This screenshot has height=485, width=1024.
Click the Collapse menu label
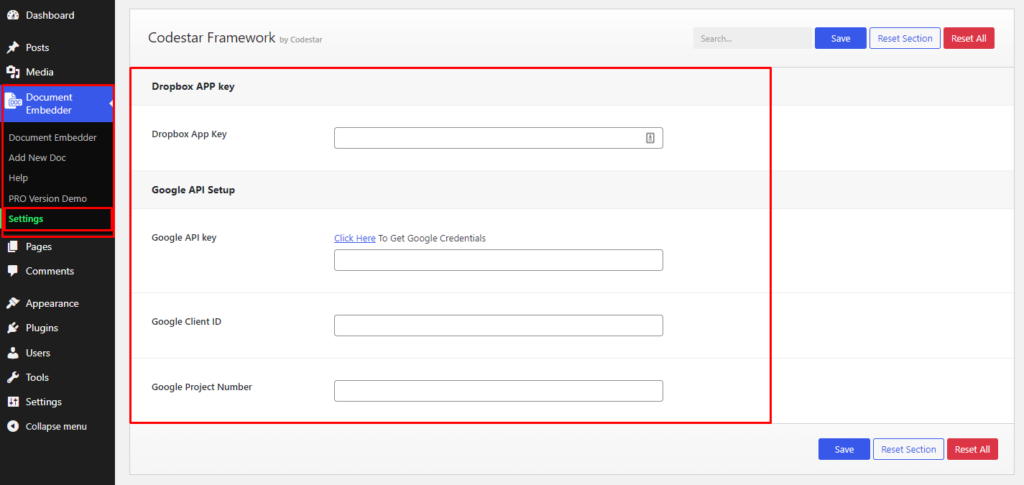tap(56, 426)
